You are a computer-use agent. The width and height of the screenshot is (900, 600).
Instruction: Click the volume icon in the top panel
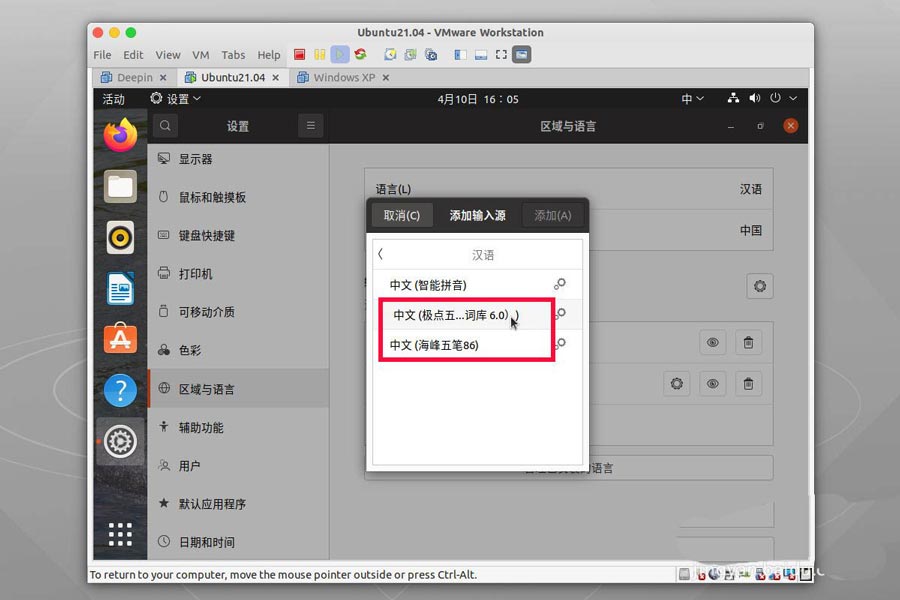coord(755,98)
